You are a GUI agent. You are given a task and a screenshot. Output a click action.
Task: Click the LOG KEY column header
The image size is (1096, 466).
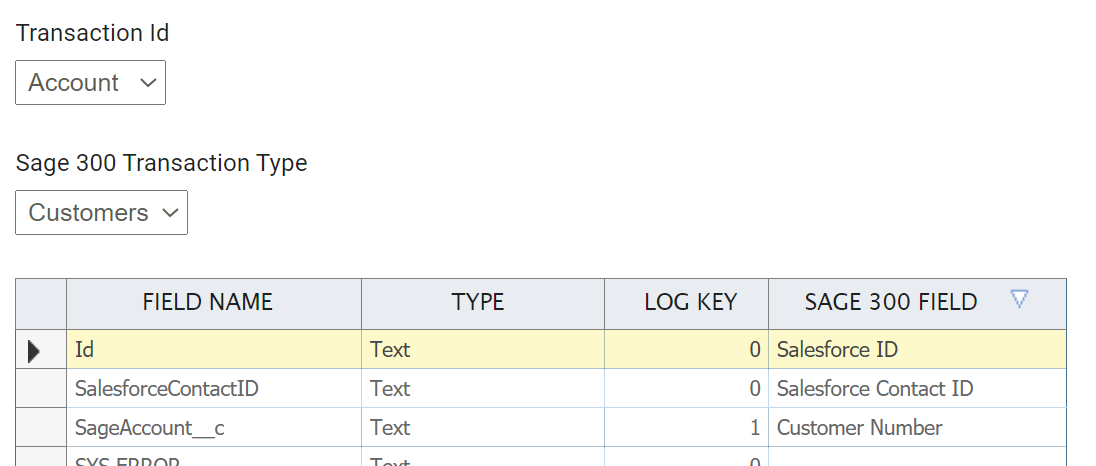point(690,302)
